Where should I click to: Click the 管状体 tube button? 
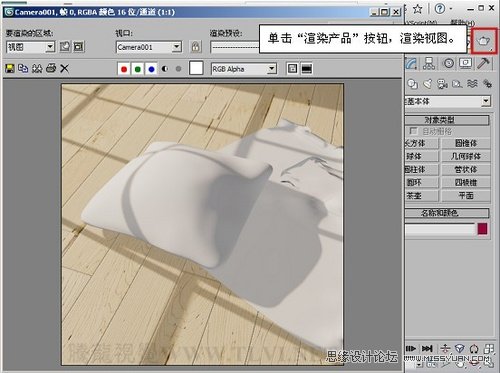[x=466, y=169]
